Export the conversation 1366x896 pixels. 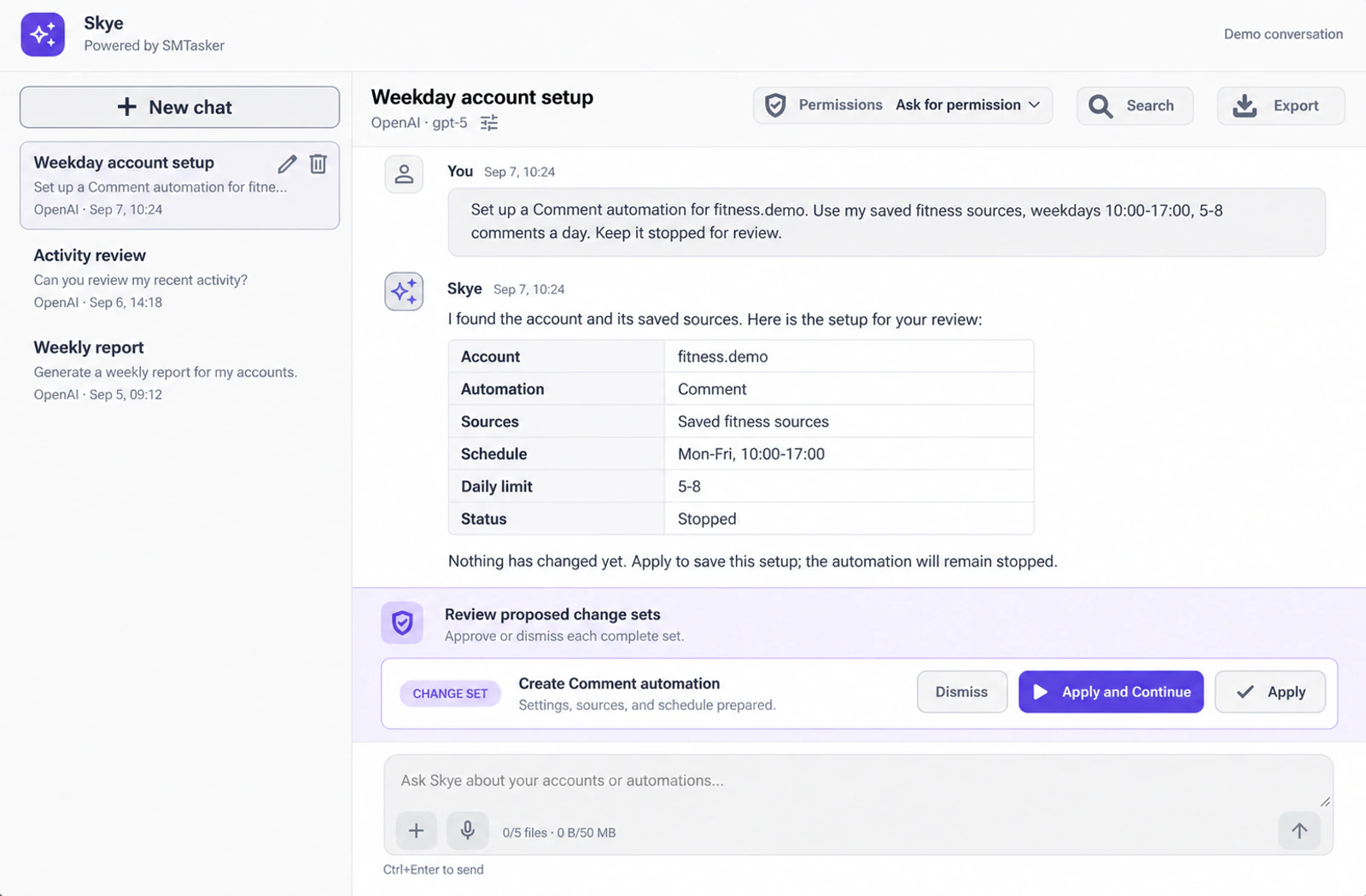coord(1281,106)
